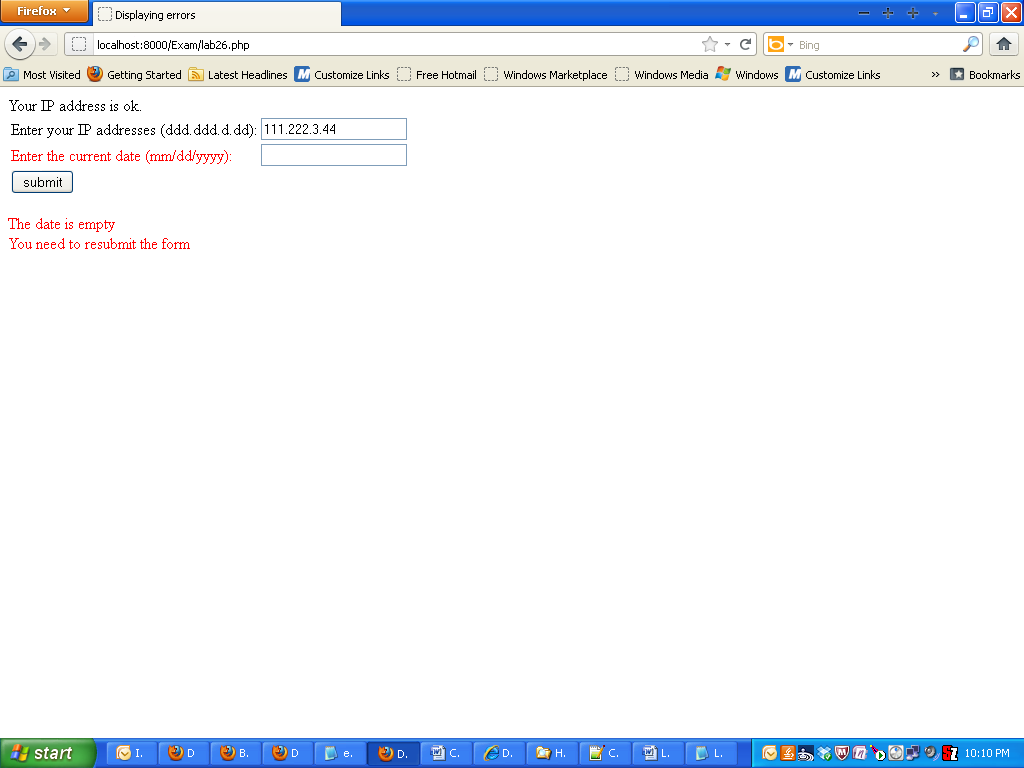Click the Home button in the toolbar

click(x=1003, y=44)
